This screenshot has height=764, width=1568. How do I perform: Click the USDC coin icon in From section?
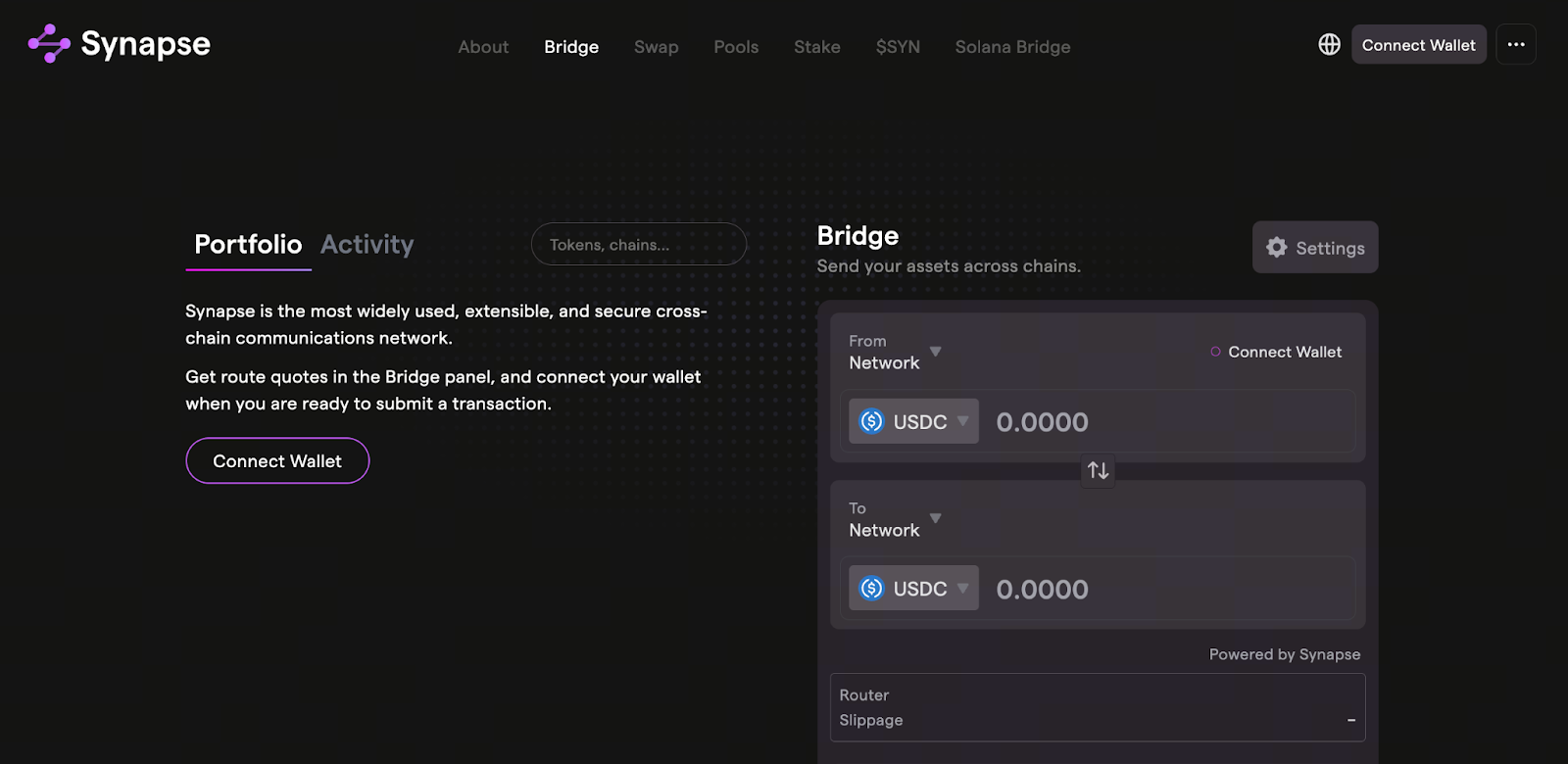tap(871, 421)
